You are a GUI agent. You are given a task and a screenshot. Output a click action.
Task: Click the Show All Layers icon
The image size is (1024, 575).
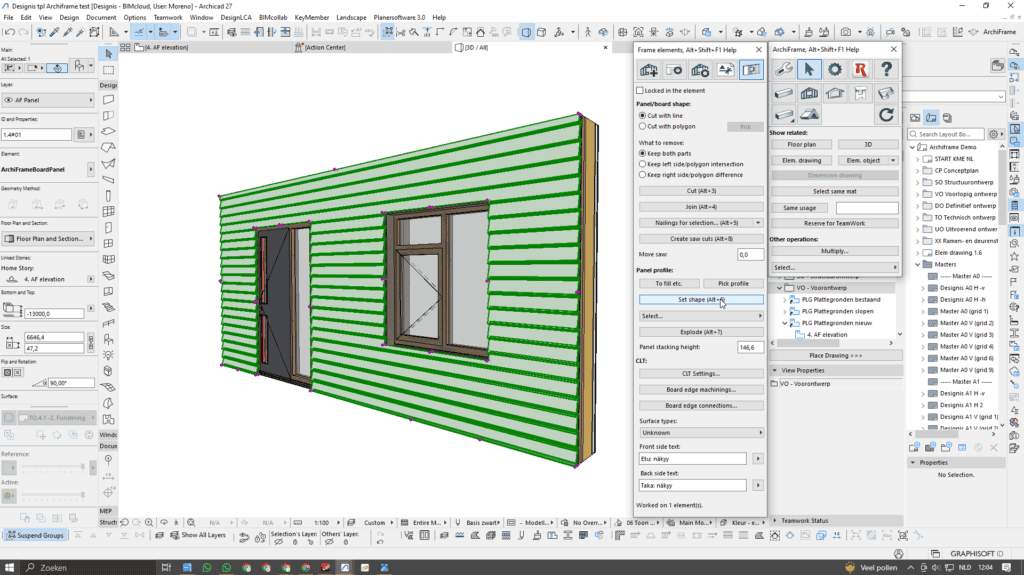coord(174,535)
